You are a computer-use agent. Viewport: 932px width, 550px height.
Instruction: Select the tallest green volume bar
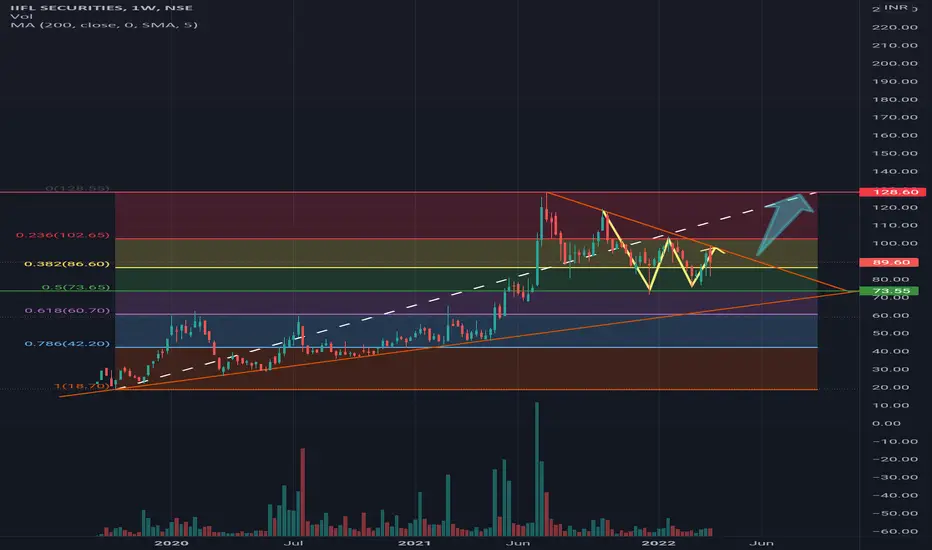pyautogui.click(x=537, y=470)
